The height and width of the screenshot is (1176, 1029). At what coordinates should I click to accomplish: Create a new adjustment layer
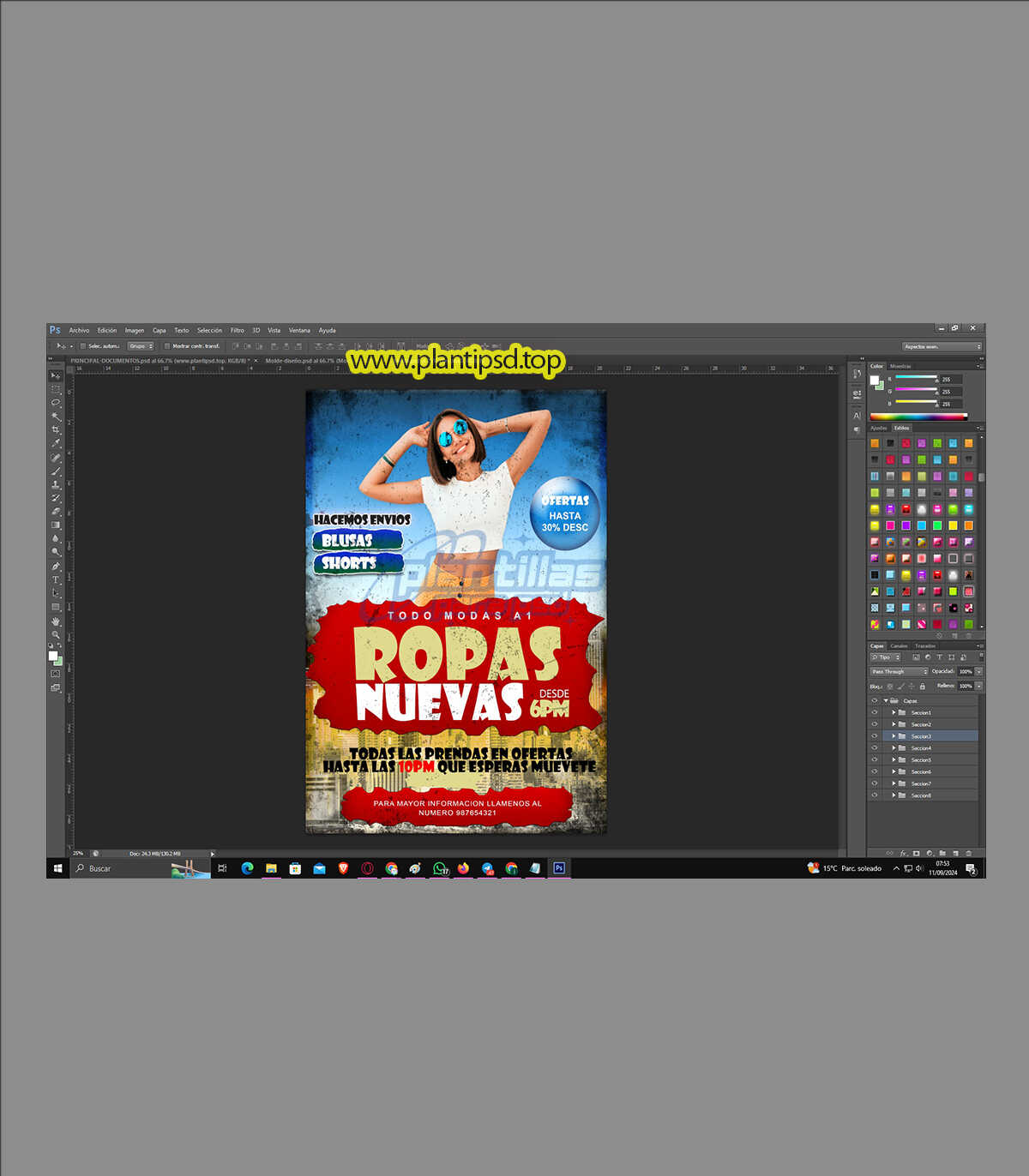pos(930,853)
